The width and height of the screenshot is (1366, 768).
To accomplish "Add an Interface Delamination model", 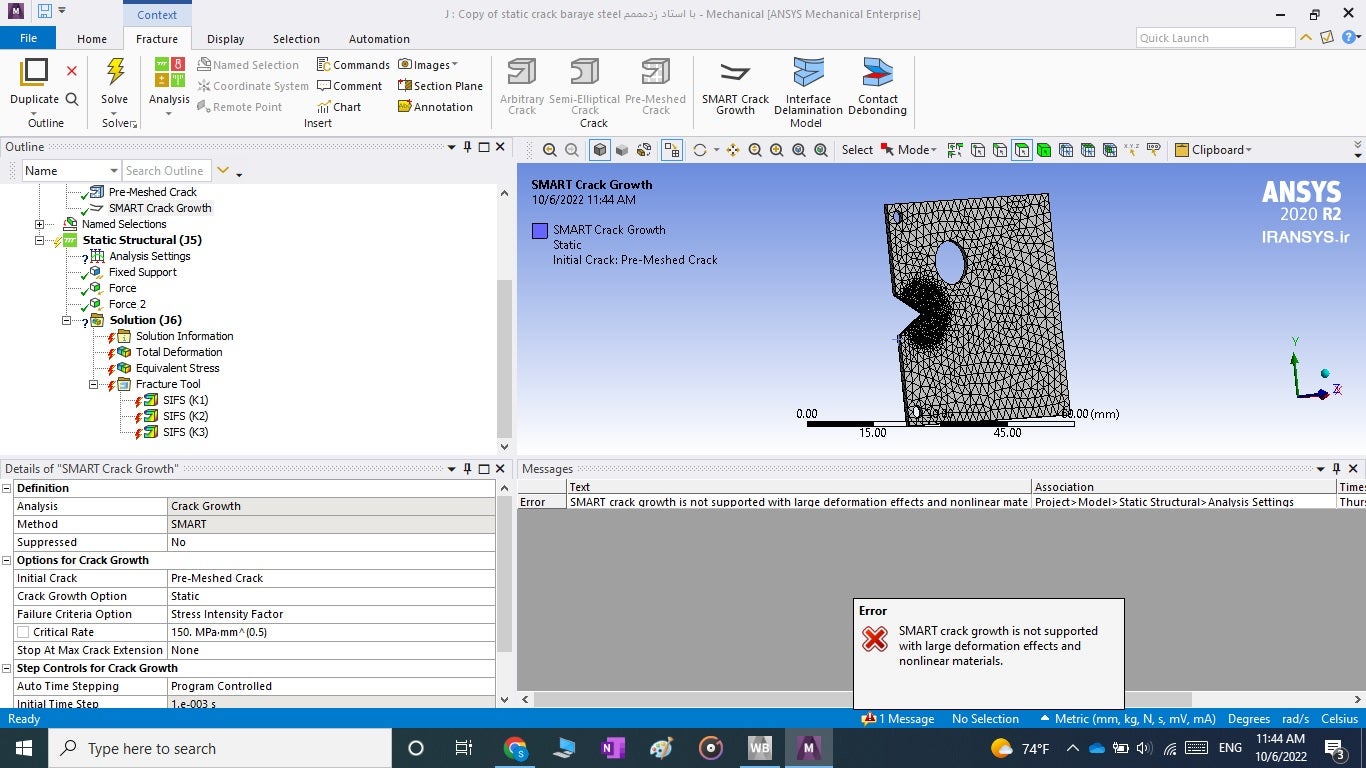I will 808,86.
